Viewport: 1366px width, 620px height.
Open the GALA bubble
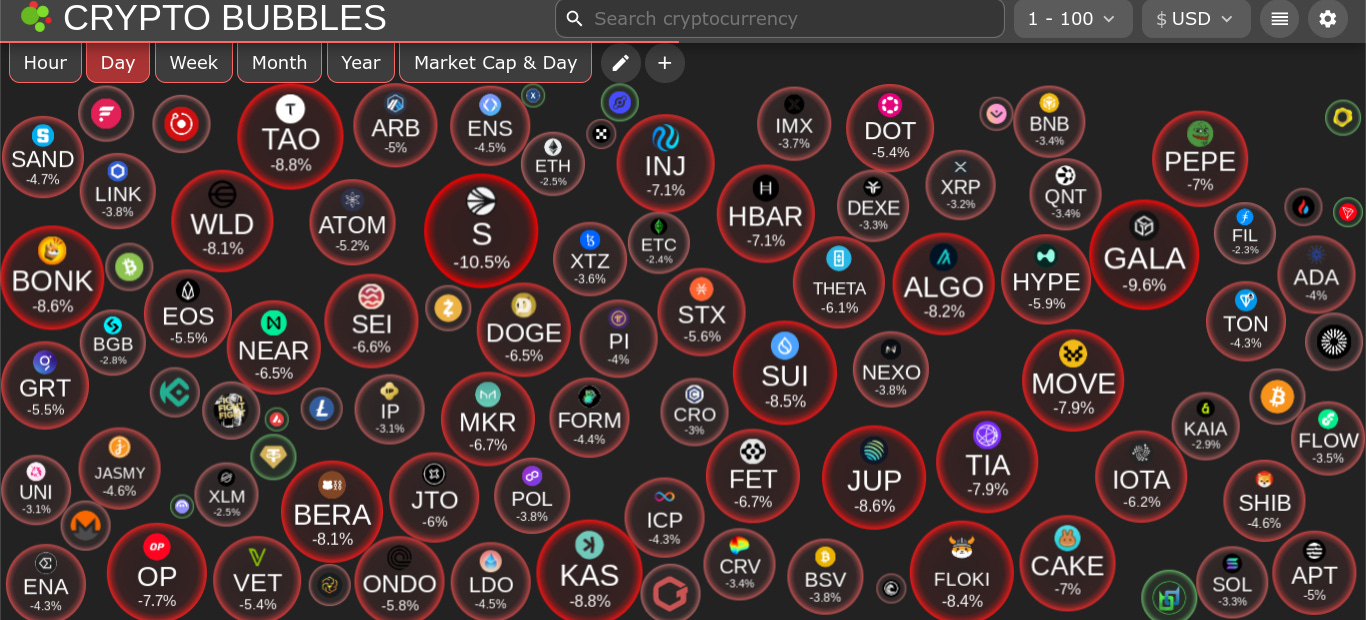pyautogui.click(x=1144, y=254)
